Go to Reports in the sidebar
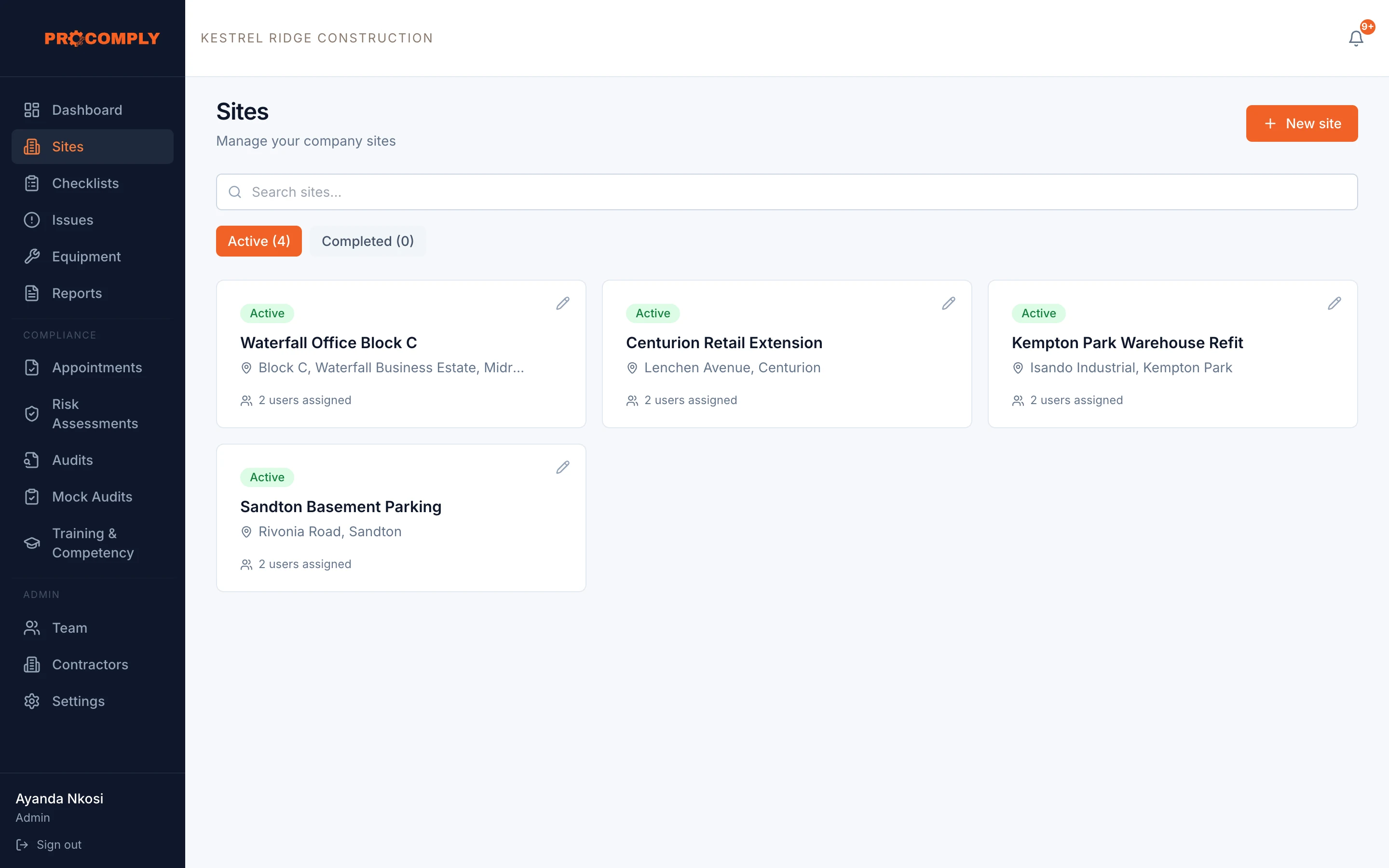The width and height of the screenshot is (1389, 868). (93, 293)
